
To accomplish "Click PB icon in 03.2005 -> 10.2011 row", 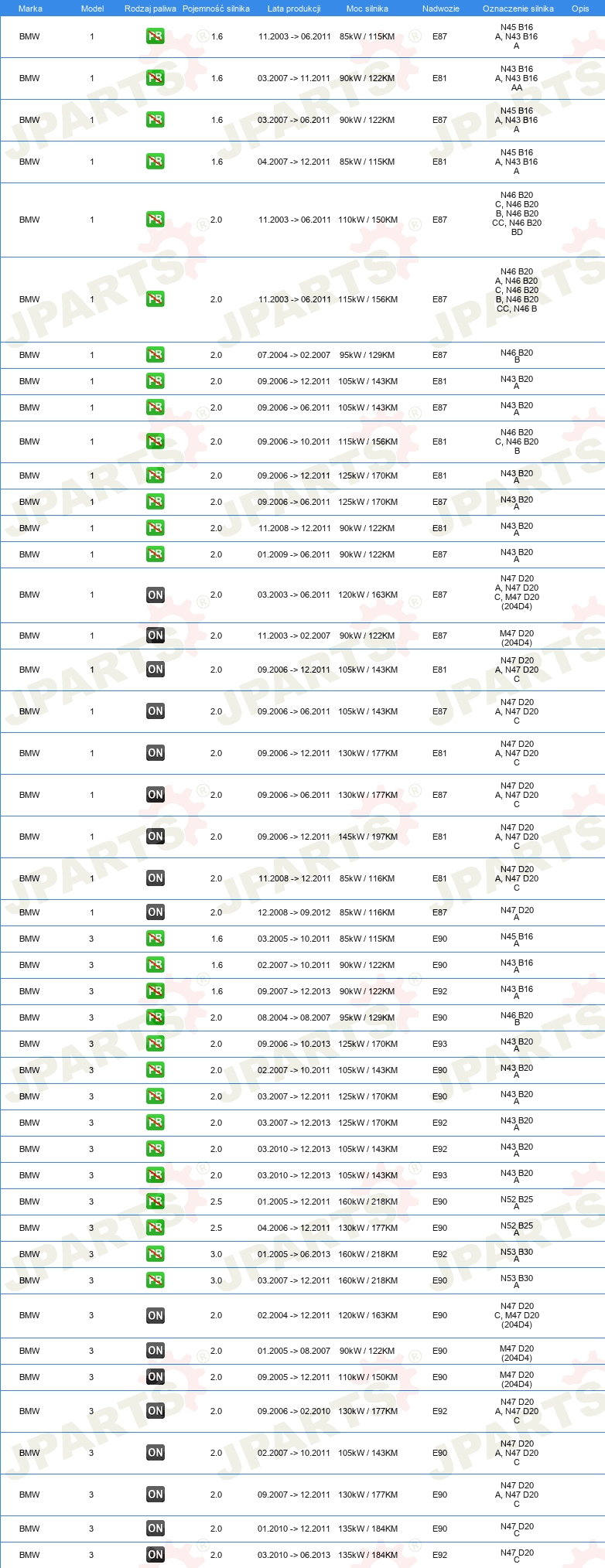I will click(156, 939).
